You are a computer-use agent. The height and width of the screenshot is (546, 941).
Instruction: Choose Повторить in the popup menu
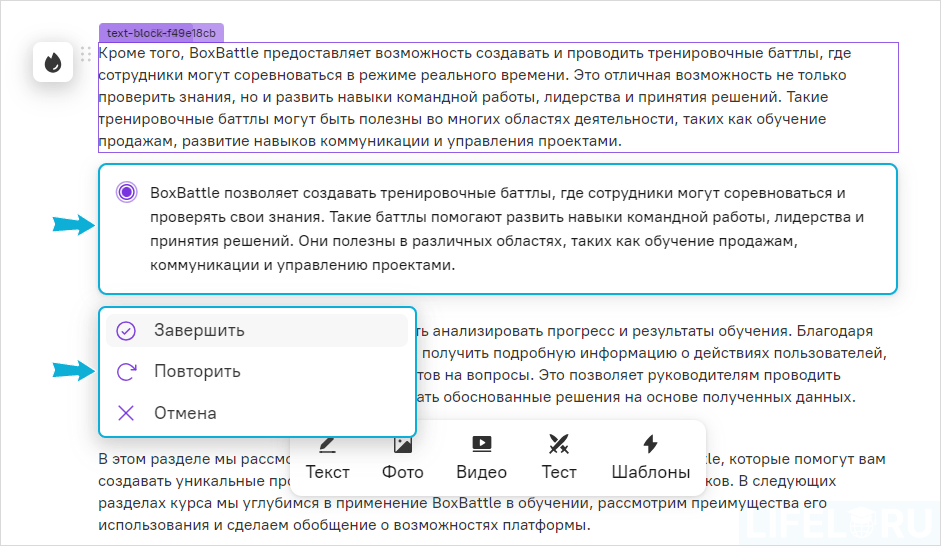pos(257,371)
